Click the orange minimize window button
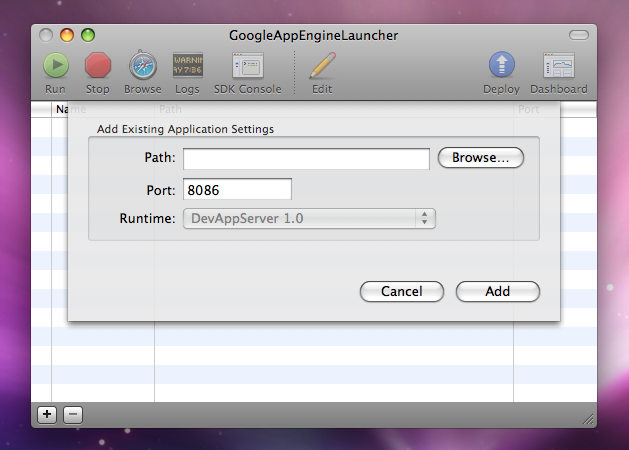The width and height of the screenshot is (629, 450). pos(67,35)
